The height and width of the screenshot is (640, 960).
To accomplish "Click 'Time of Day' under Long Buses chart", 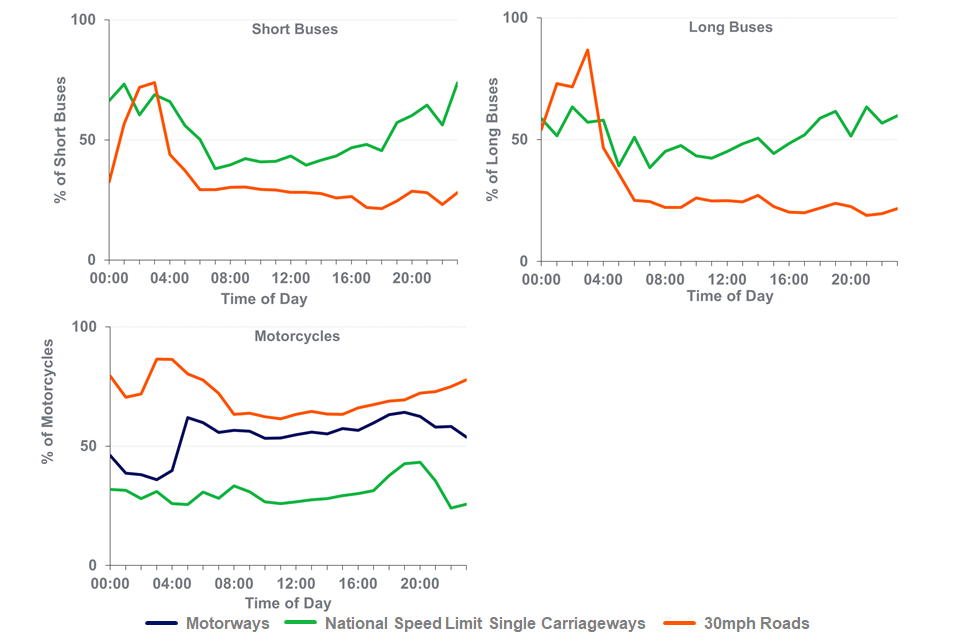I will pyautogui.click(x=730, y=296).
